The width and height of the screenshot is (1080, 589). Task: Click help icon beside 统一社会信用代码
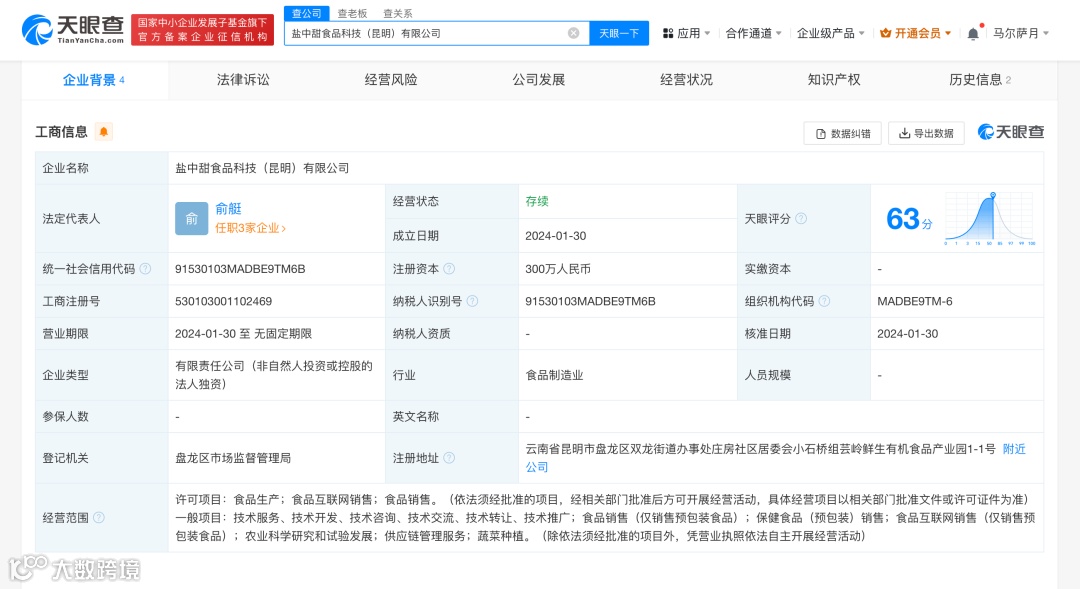pos(145,269)
